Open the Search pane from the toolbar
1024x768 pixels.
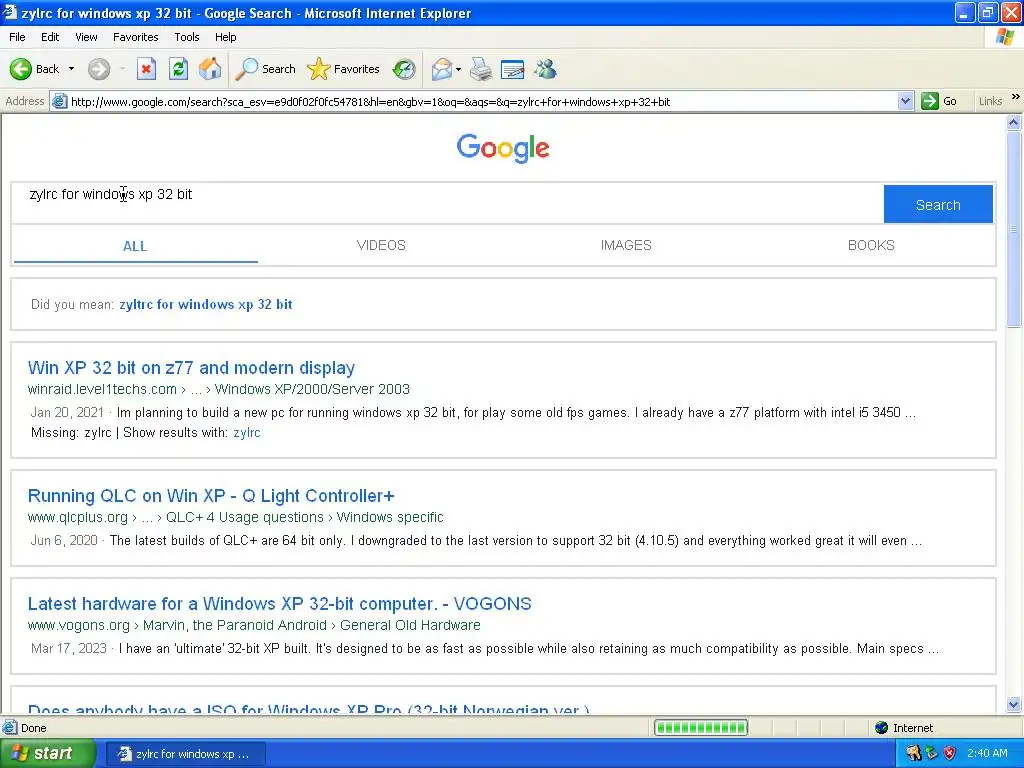[266, 69]
